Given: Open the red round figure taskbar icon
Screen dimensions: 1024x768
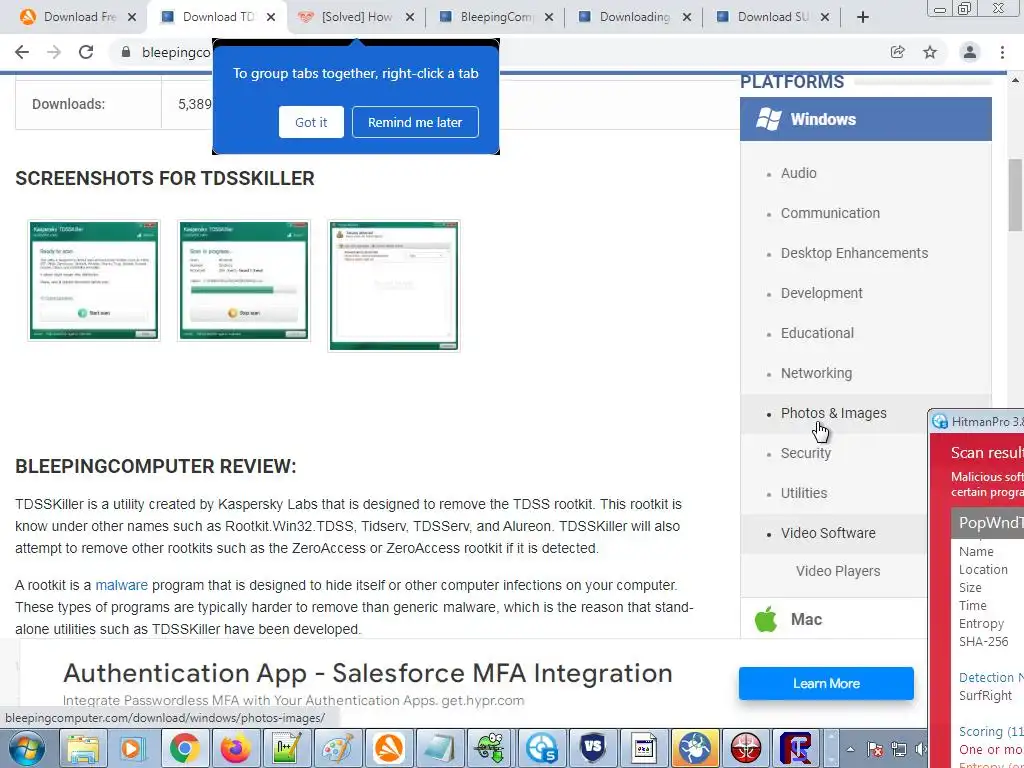Looking at the screenshot, I should (745, 748).
